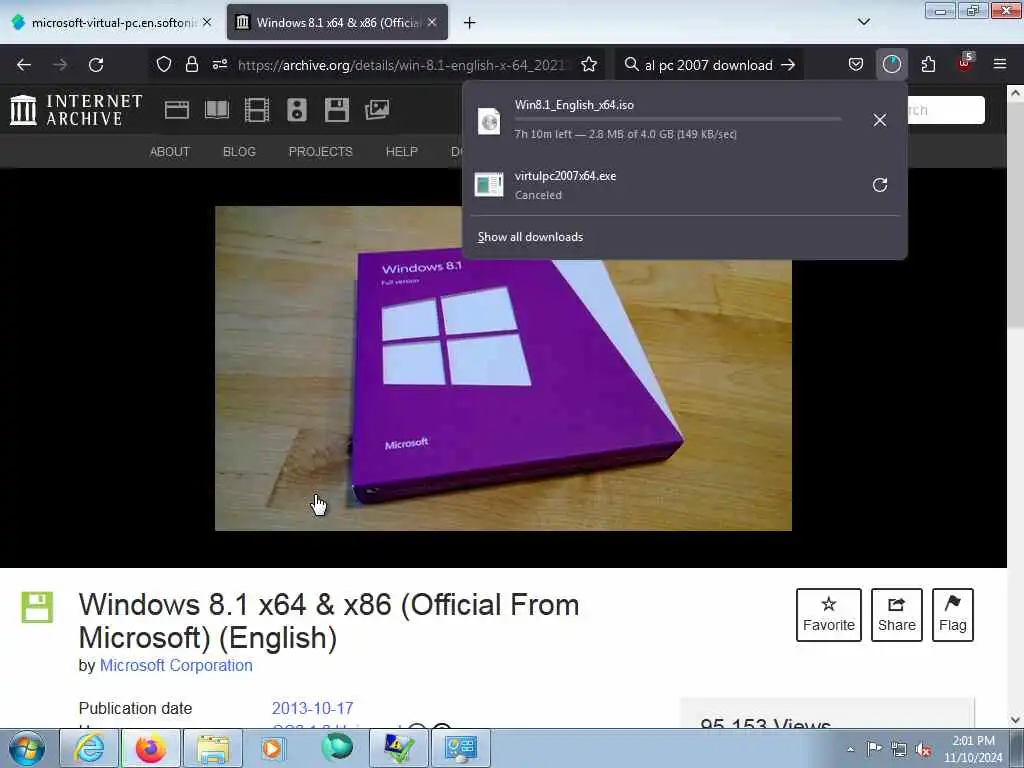
Task: Open the Pocket save icon
Action: click(x=856, y=65)
